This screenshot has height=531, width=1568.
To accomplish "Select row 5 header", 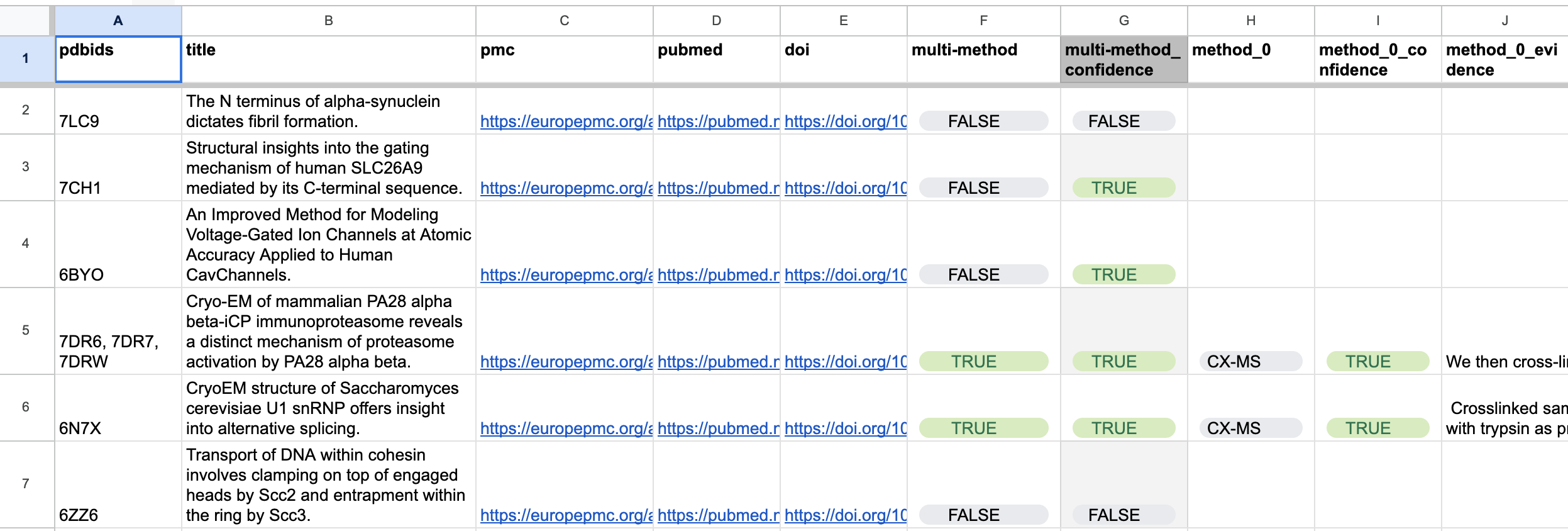I will (26, 330).
